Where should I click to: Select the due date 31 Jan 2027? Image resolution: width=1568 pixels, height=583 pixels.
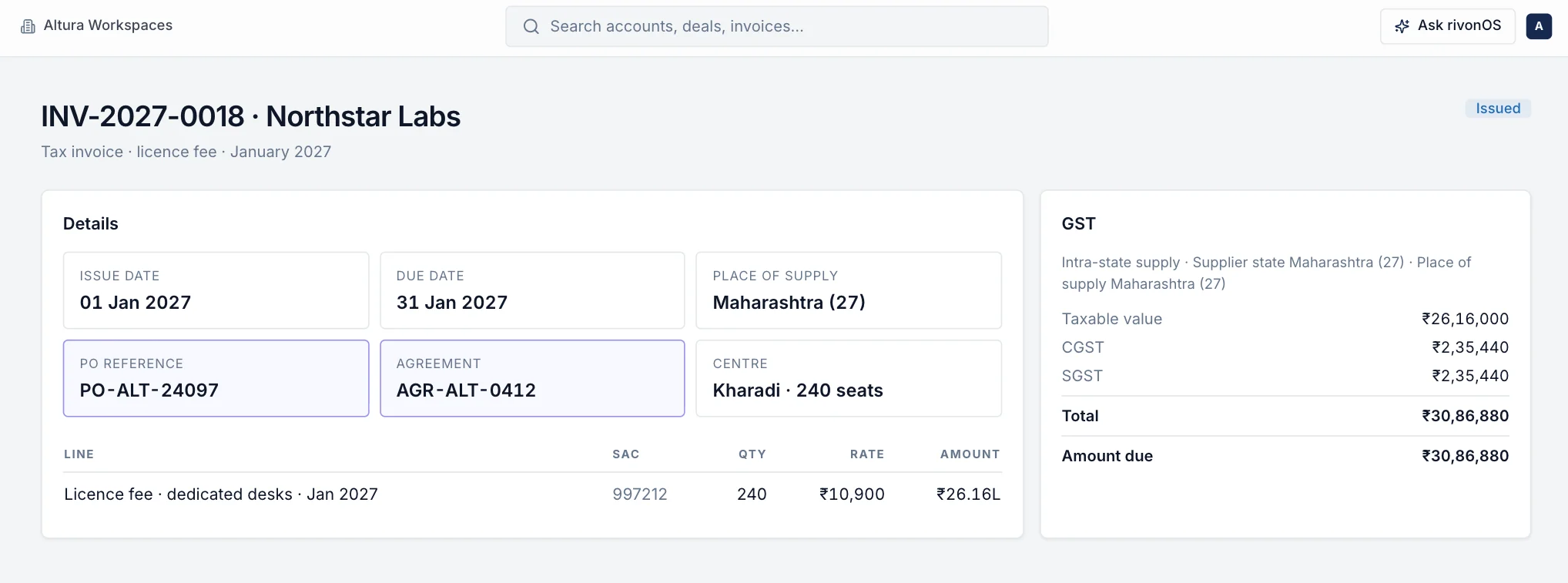click(x=532, y=290)
